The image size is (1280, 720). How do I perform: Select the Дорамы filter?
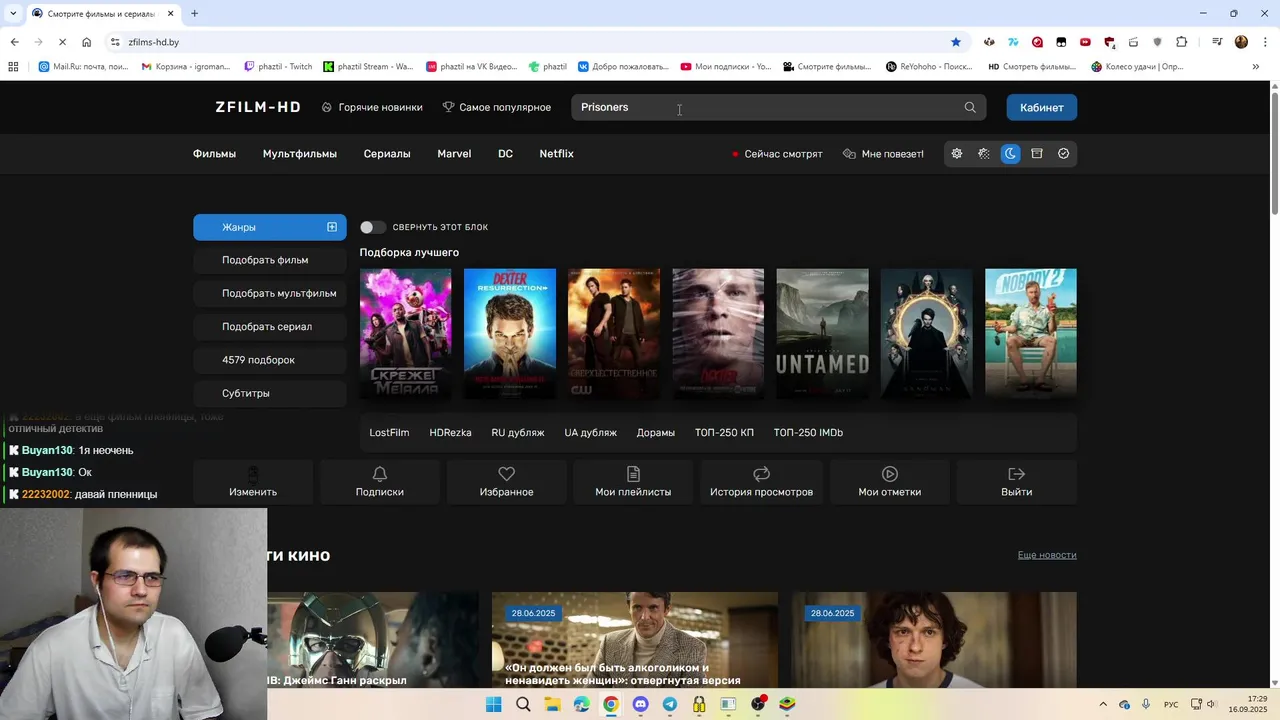click(656, 433)
